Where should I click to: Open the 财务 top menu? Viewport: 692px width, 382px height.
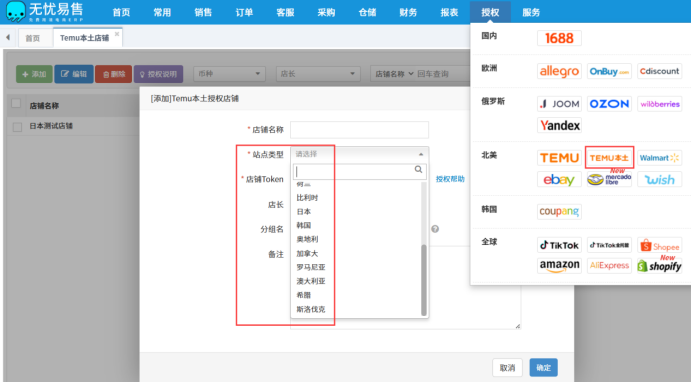[408, 12]
